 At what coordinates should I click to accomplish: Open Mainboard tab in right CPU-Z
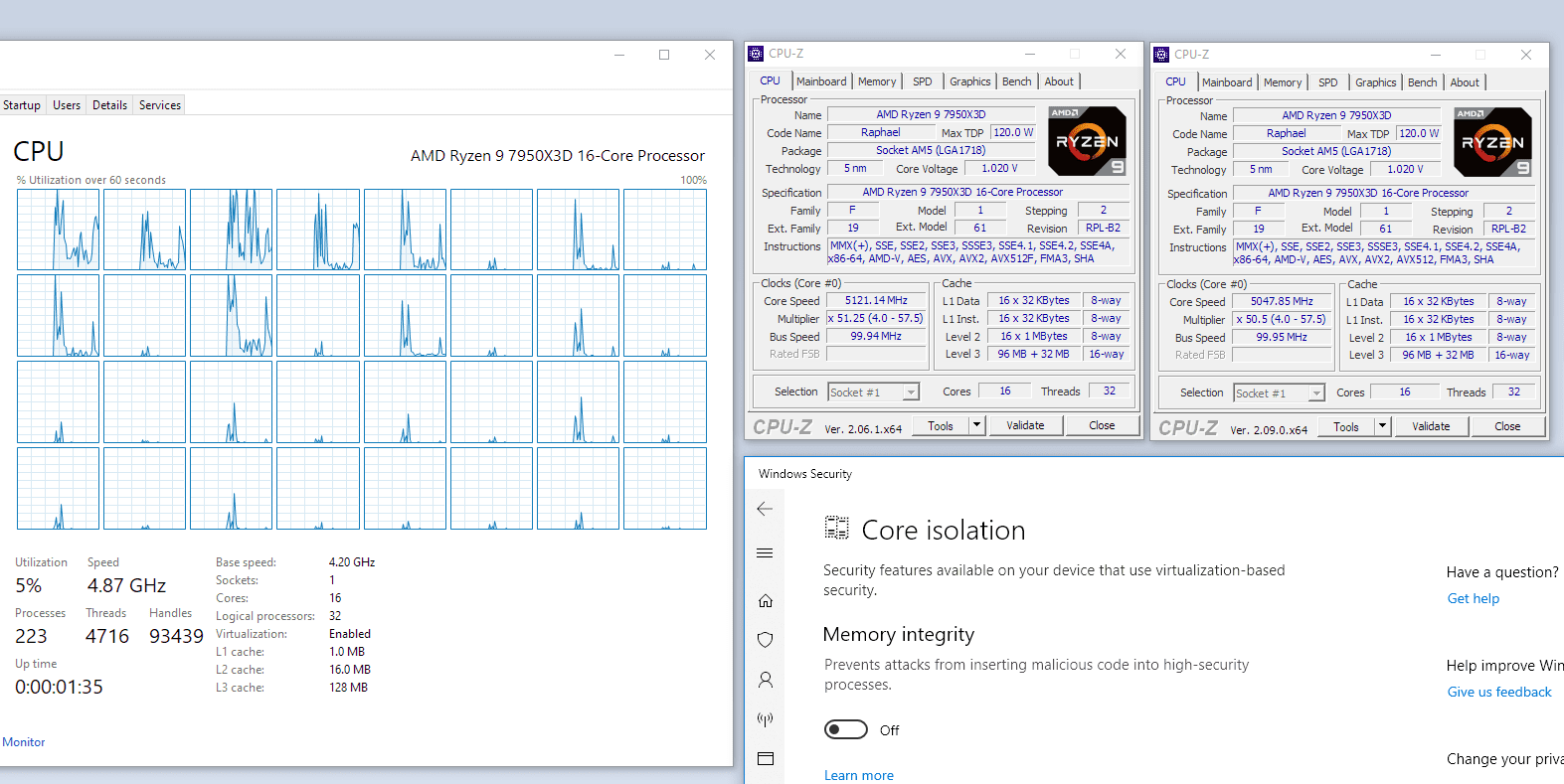pyautogui.click(x=1227, y=82)
